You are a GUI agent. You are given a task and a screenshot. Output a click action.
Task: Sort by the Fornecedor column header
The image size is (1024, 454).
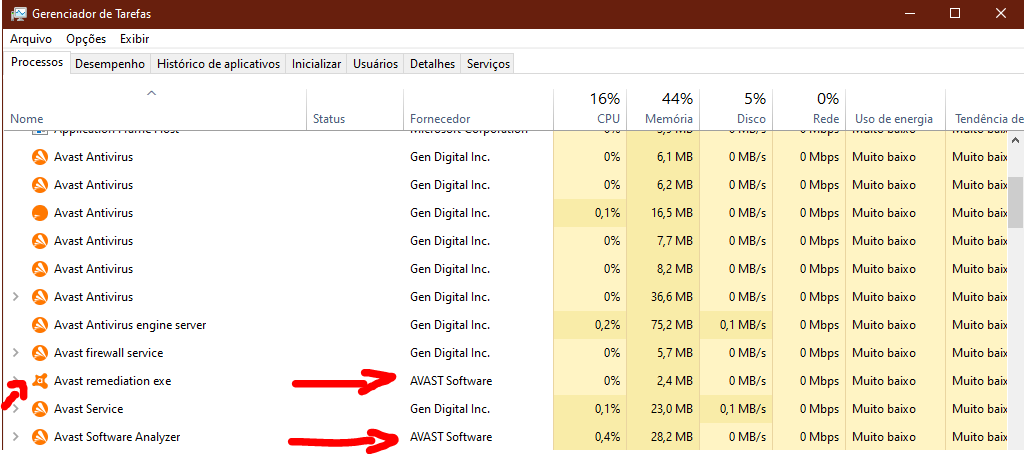[x=440, y=119]
